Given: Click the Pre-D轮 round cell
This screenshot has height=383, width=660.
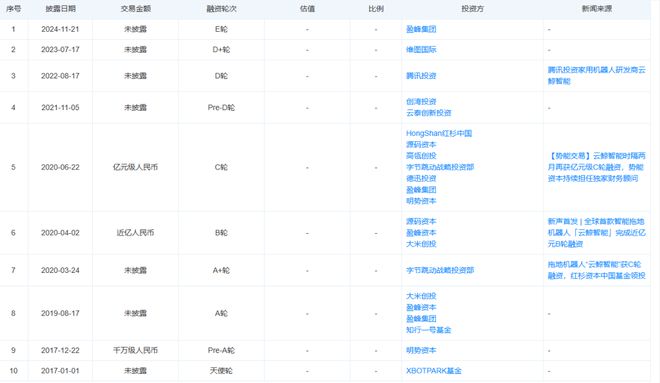Looking at the screenshot, I should coord(221,107).
